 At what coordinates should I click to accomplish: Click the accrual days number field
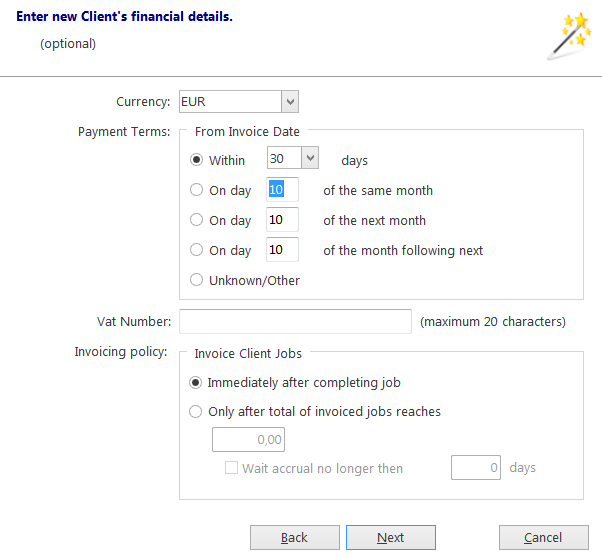(x=476, y=467)
